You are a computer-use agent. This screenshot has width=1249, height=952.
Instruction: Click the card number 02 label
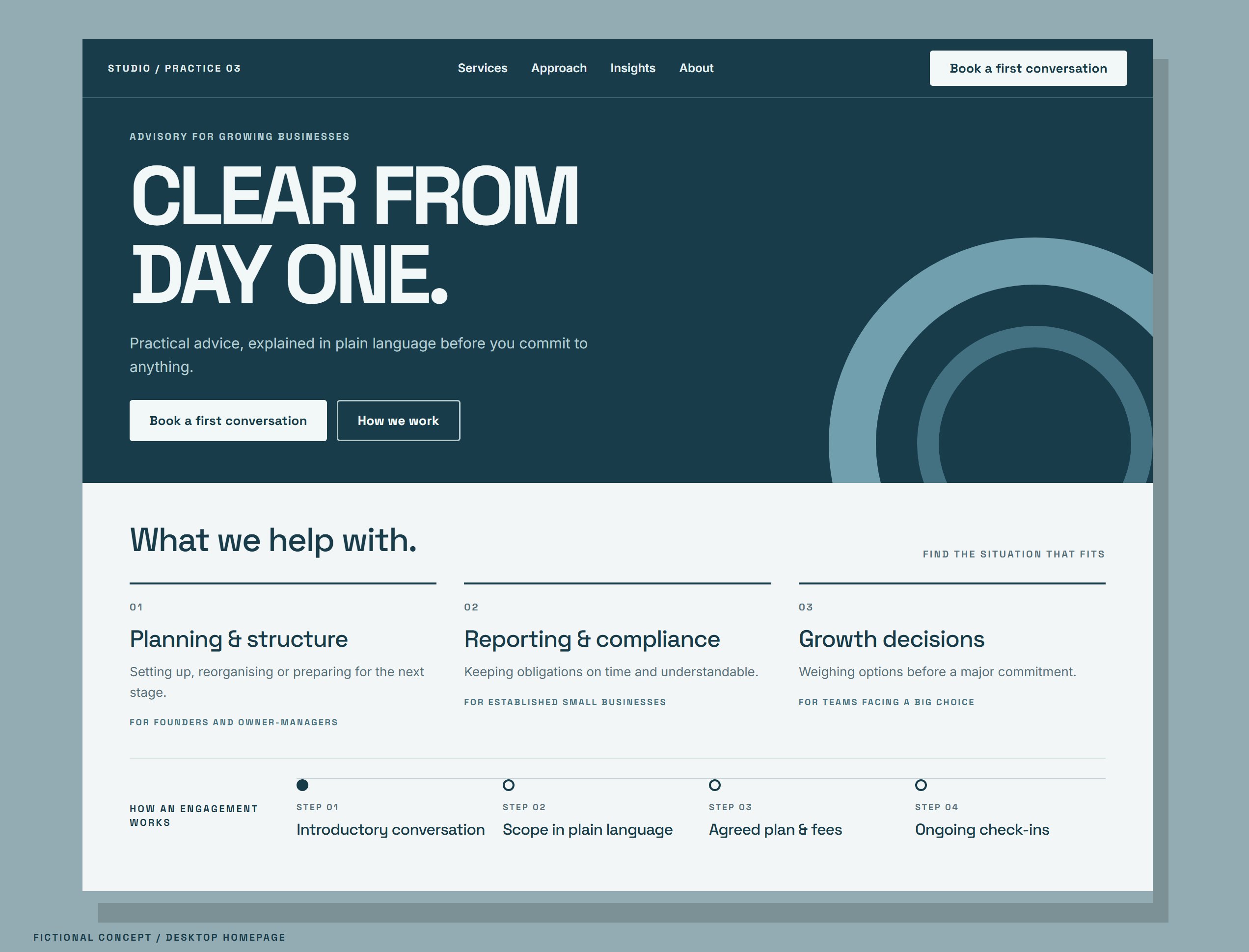click(471, 607)
